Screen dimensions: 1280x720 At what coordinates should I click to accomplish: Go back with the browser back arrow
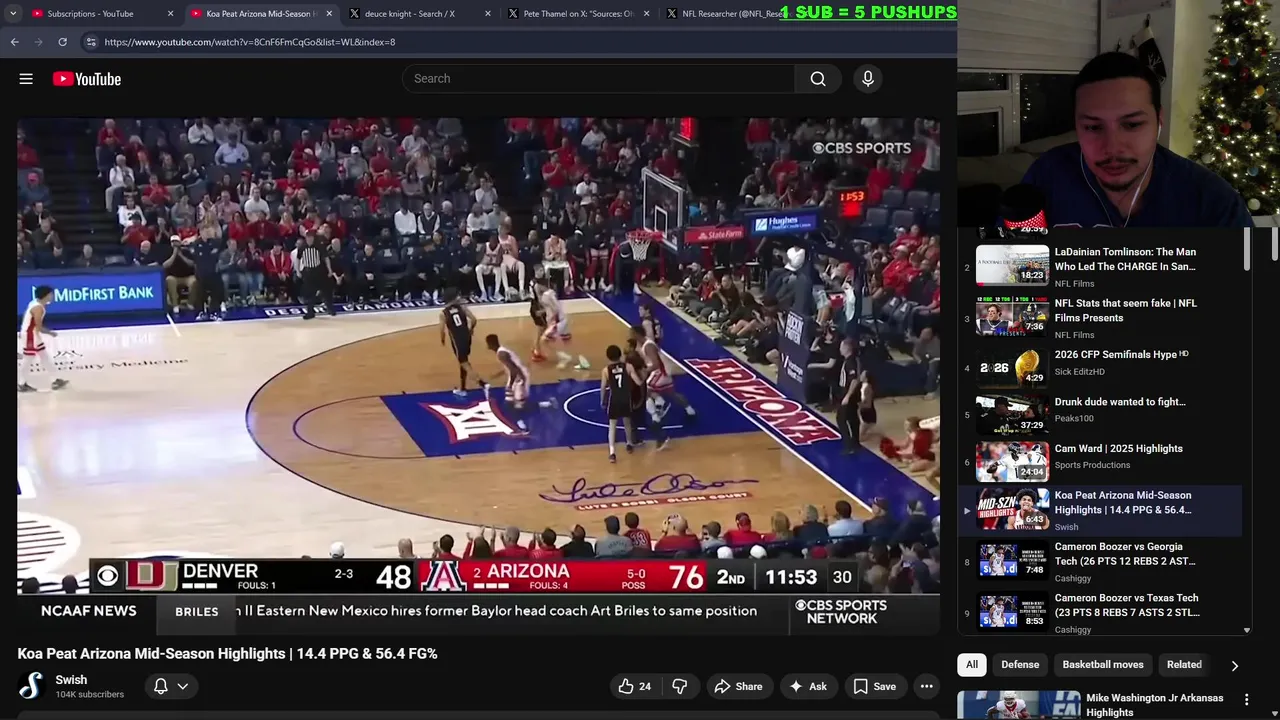coord(14,42)
